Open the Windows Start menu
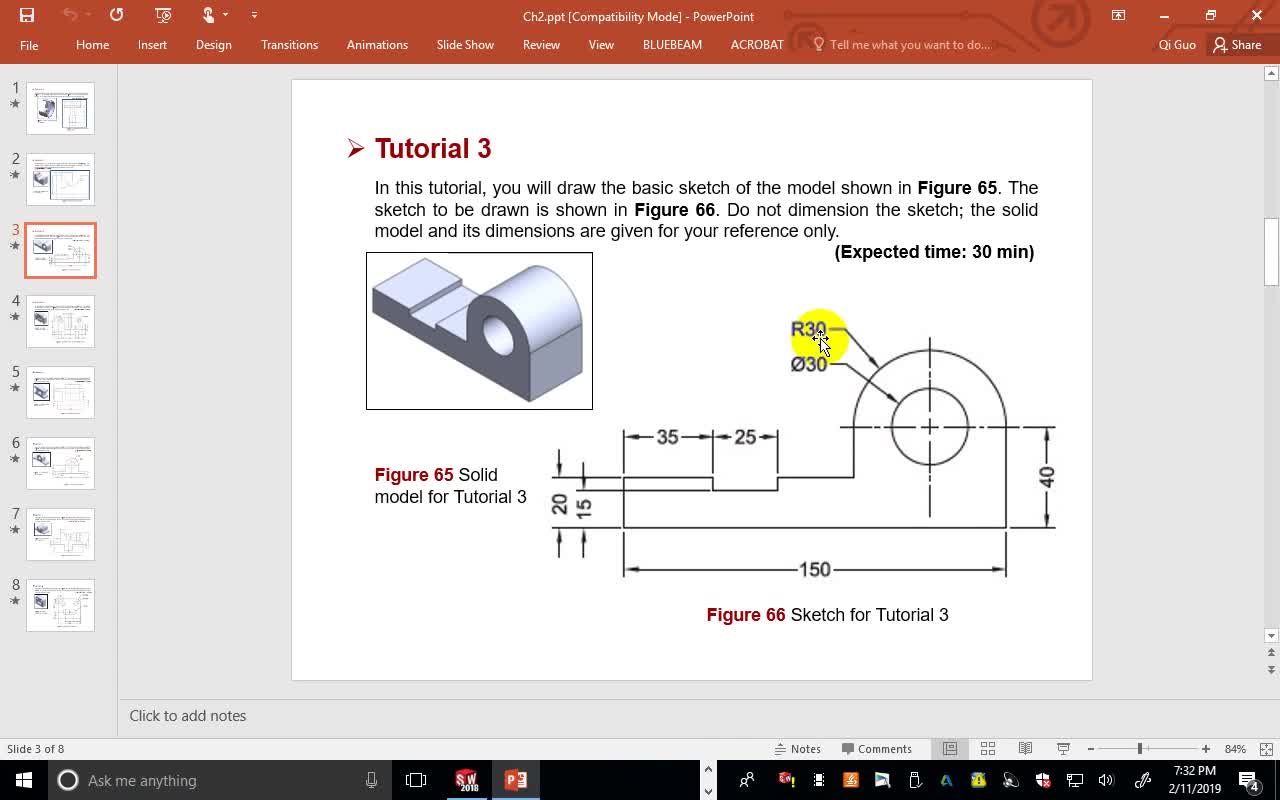This screenshot has width=1280, height=800. pos(24,780)
